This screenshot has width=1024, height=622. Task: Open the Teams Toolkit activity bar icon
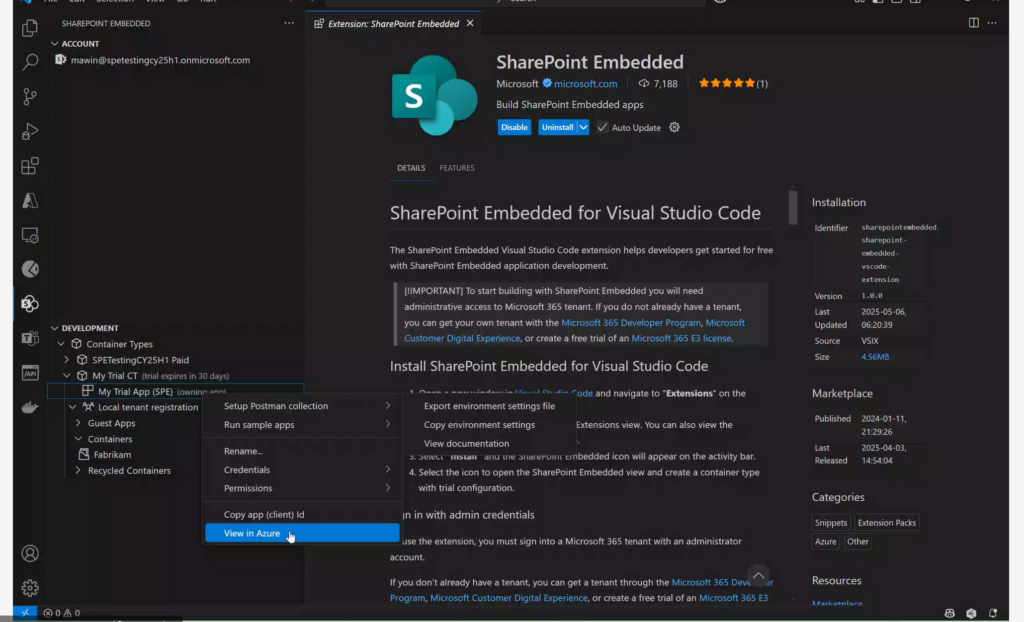[30, 338]
